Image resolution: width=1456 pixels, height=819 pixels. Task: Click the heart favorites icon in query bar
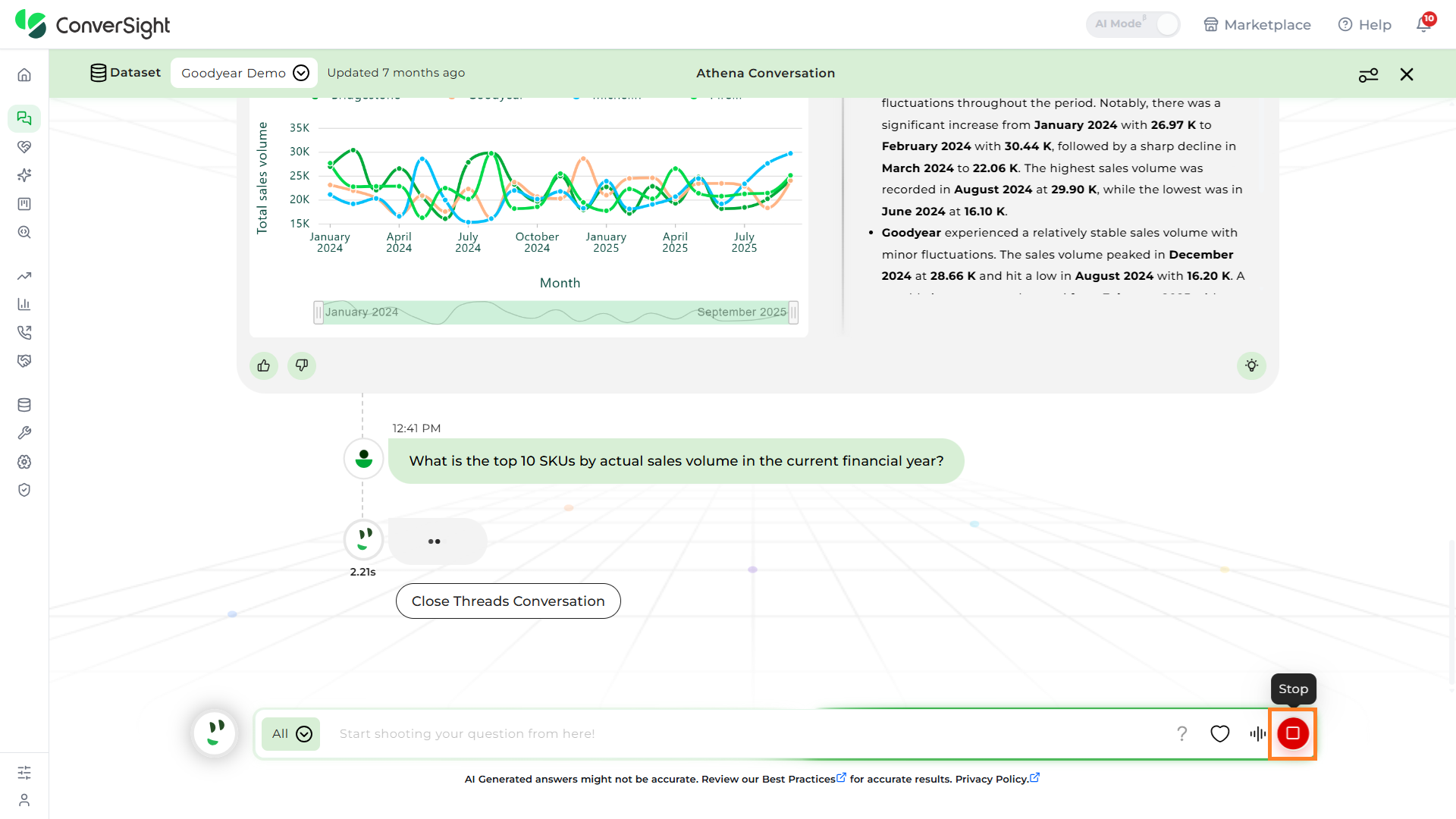coord(1220,733)
